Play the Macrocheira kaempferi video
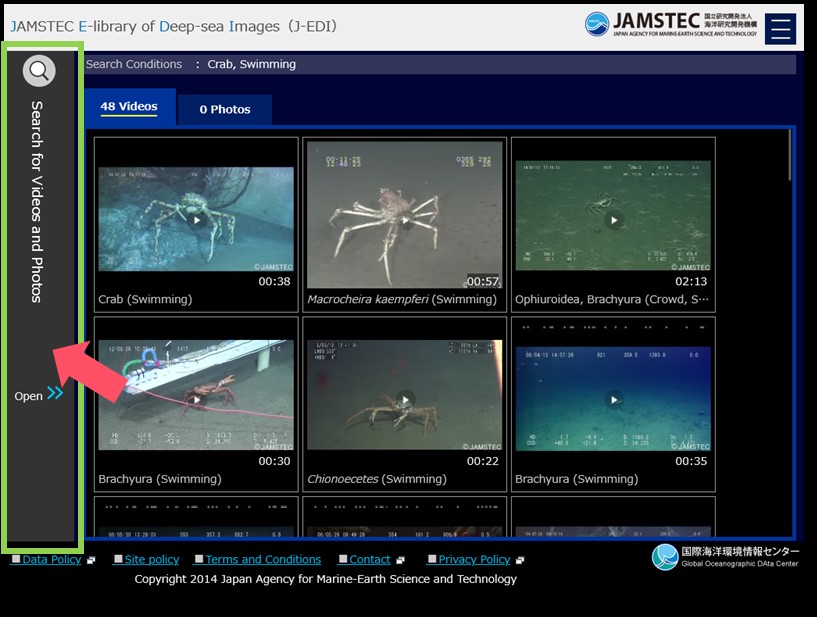The image size is (817, 617). 404,219
